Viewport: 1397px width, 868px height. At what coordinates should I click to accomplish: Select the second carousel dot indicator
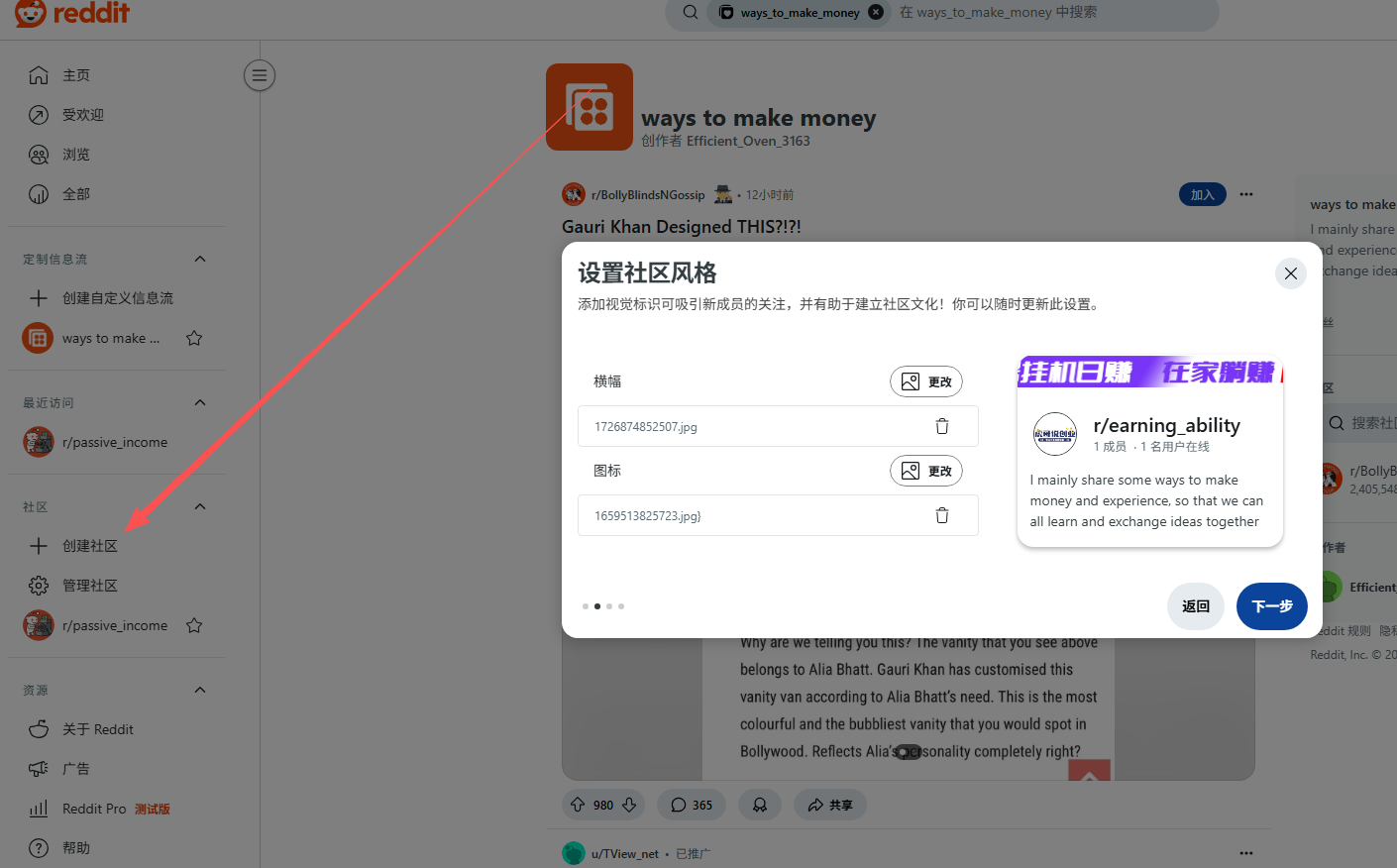pyautogui.click(x=596, y=605)
